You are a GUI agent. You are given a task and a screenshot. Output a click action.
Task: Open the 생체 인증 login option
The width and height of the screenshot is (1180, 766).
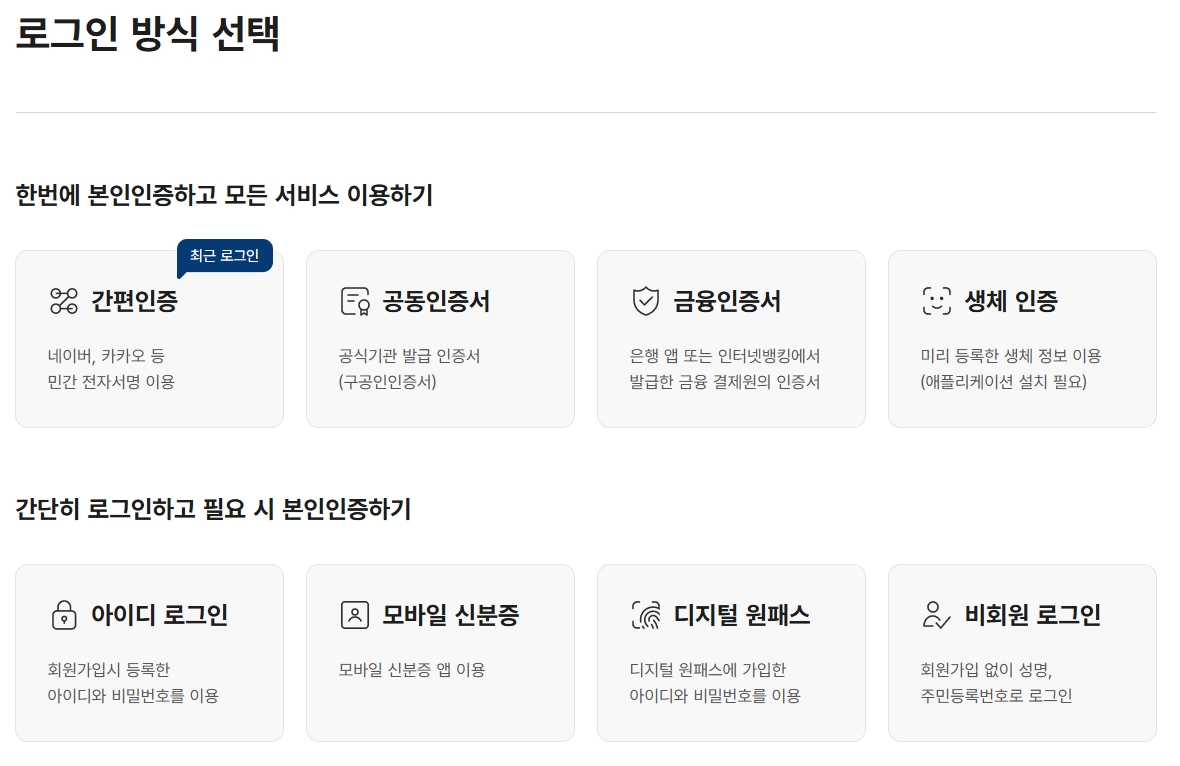1022,338
